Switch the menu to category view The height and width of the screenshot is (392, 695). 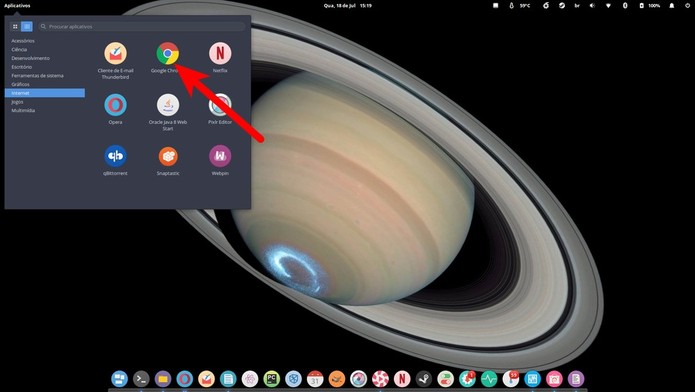click(x=27, y=27)
